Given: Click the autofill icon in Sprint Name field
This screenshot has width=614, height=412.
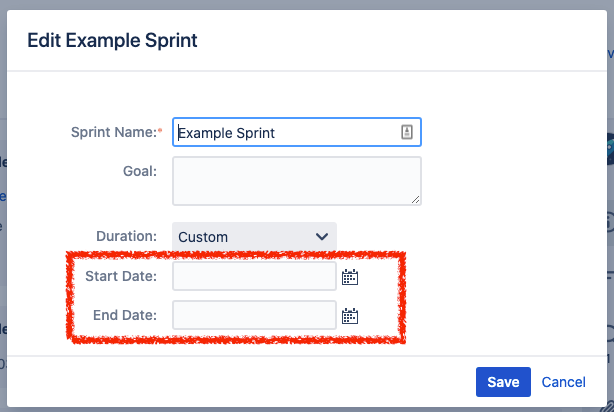Looking at the screenshot, I should (x=407, y=132).
